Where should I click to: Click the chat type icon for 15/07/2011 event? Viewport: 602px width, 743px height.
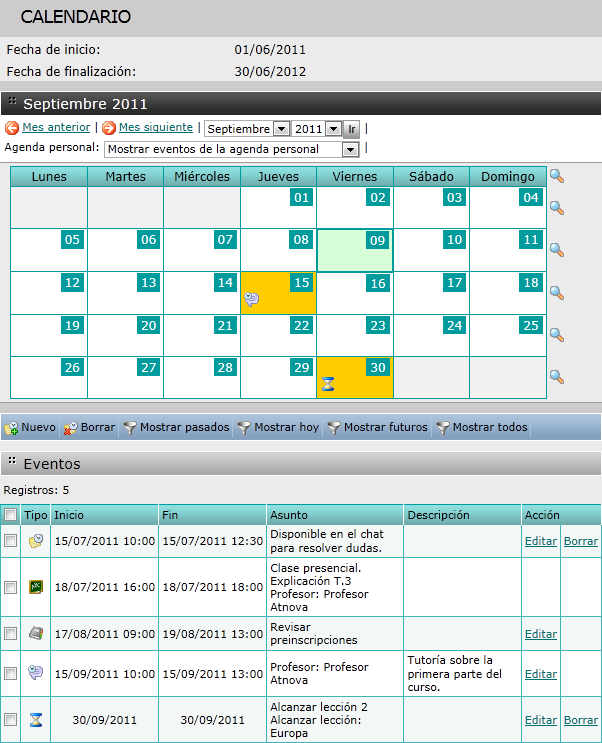(x=36, y=541)
